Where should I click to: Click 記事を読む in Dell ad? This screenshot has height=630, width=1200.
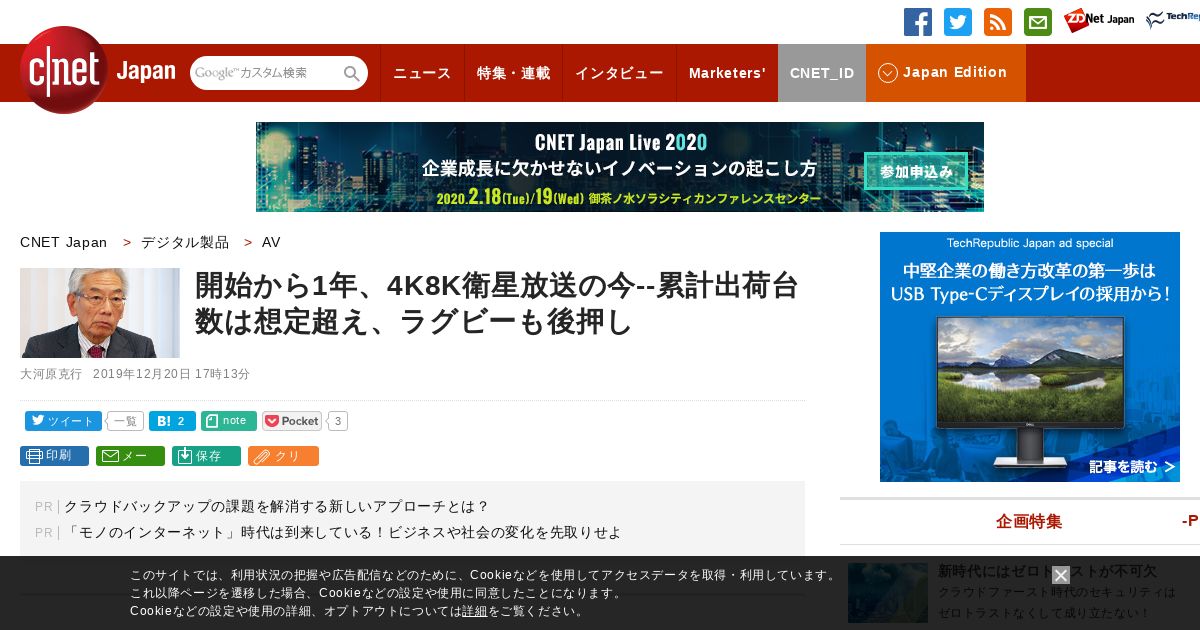pyautogui.click(x=1132, y=467)
